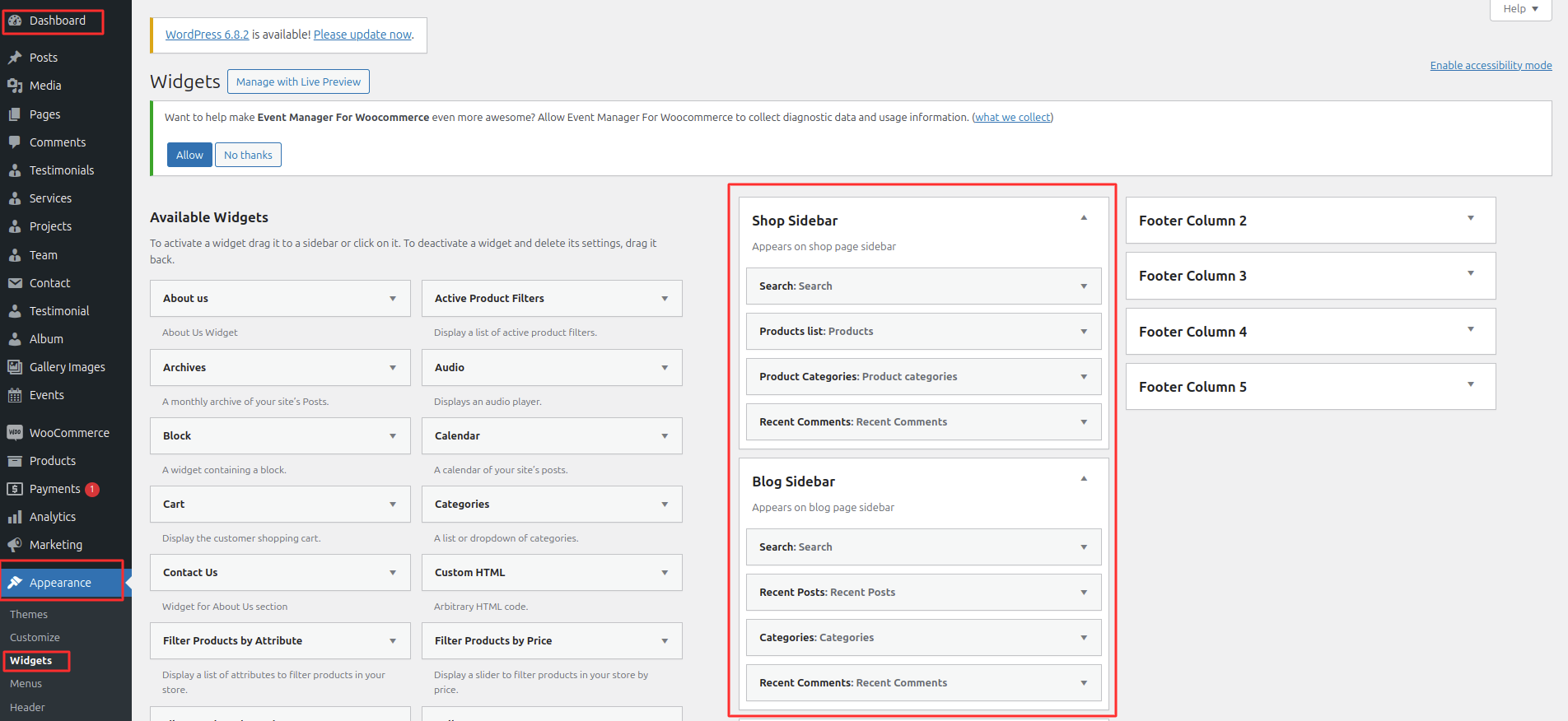Click Manage with Live Preview button
Image resolution: width=1568 pixels, height=721 pixels.
[x=298, y=82]
